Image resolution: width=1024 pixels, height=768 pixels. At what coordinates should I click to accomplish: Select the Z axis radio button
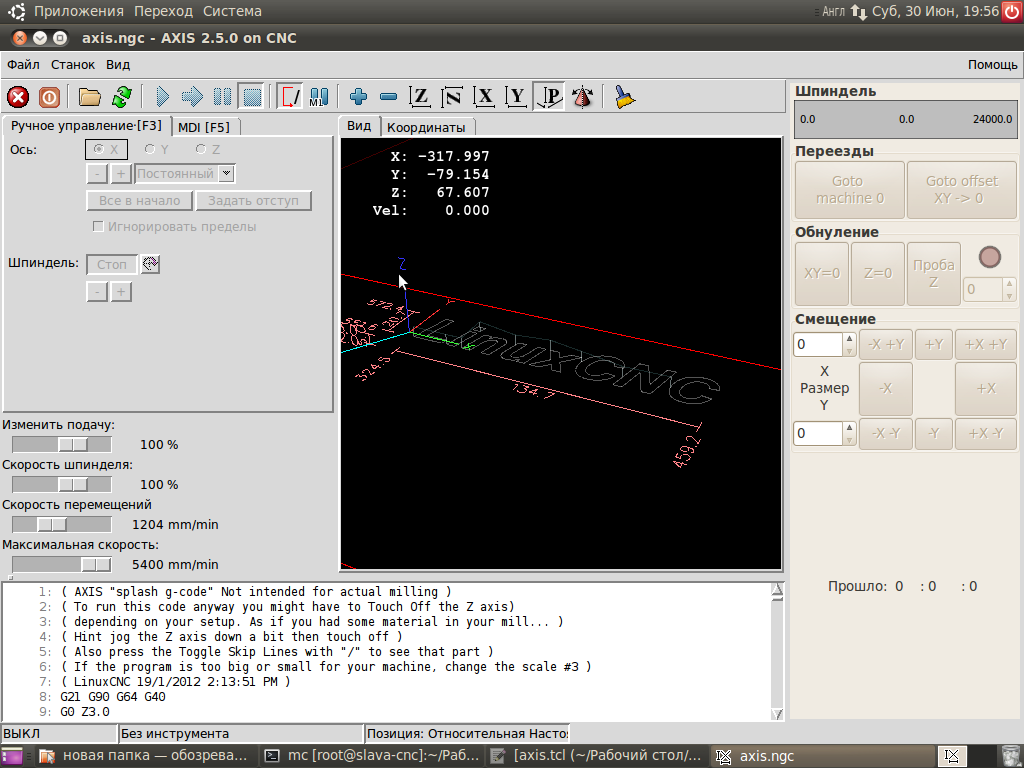point(201,149)
